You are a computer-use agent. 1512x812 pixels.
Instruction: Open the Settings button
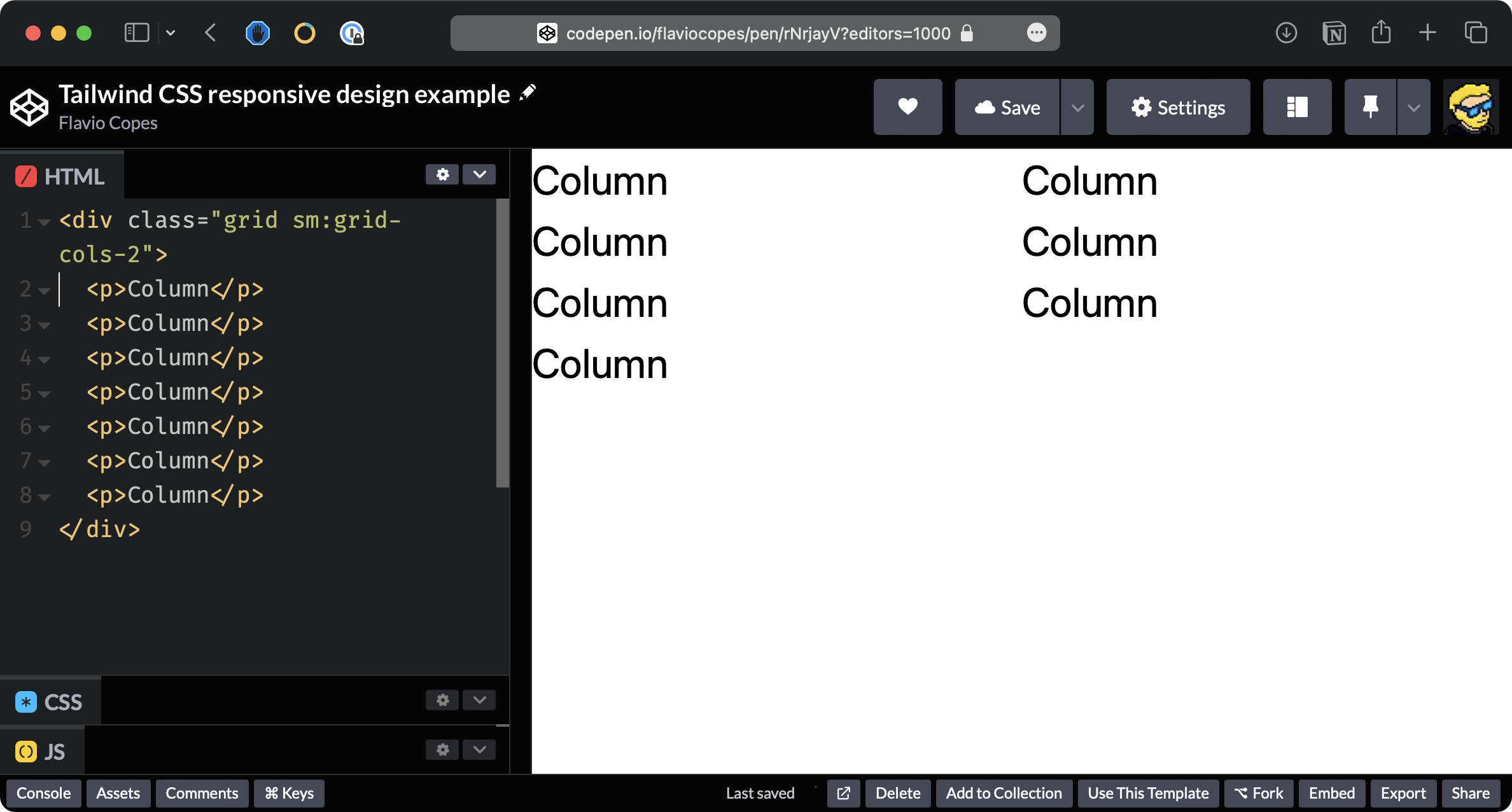tap(1178, 107)
